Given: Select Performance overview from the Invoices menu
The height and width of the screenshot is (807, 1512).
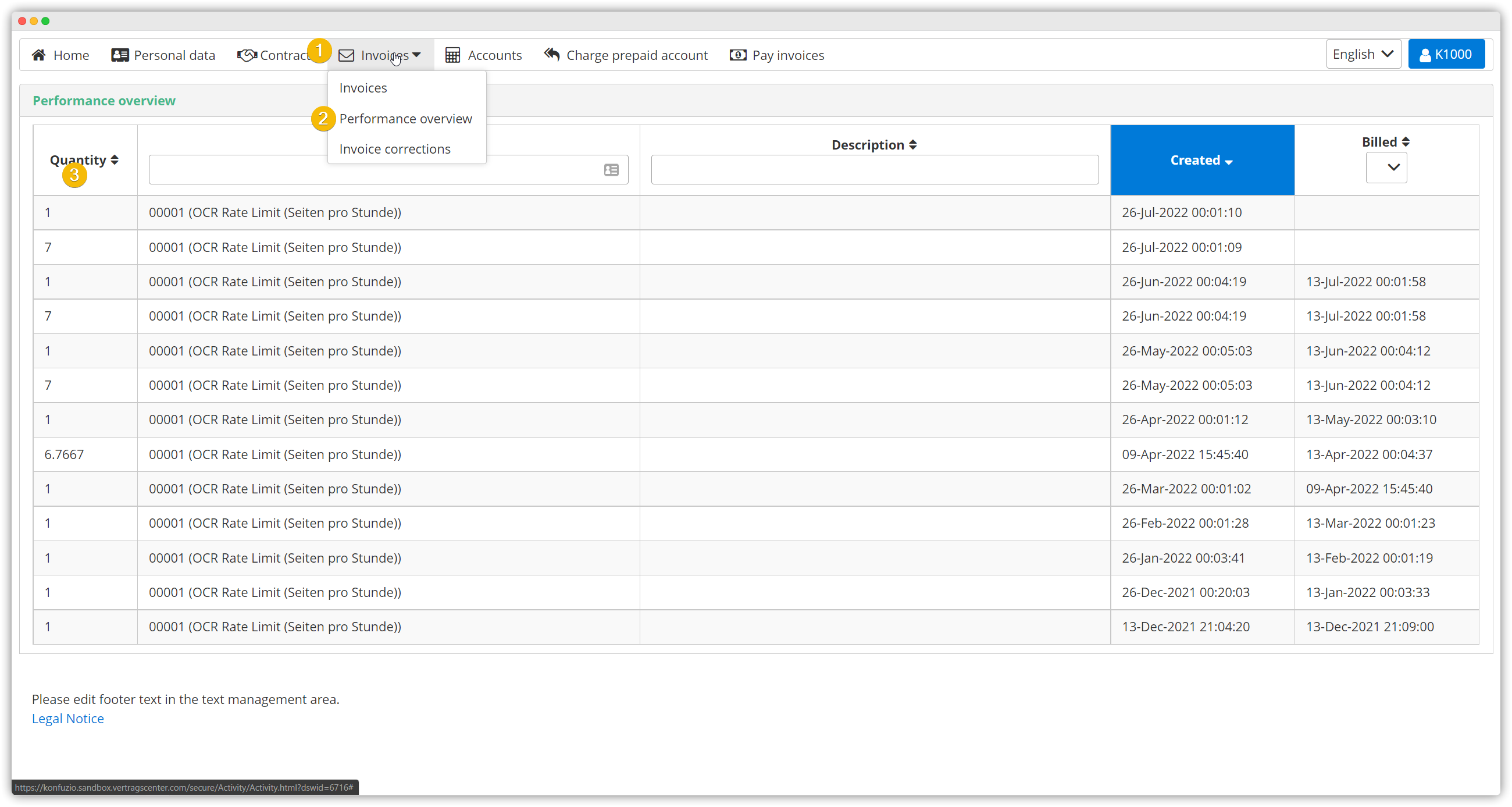Looking at the screenshot, I should pyautogui.click(x=405, y=119).
